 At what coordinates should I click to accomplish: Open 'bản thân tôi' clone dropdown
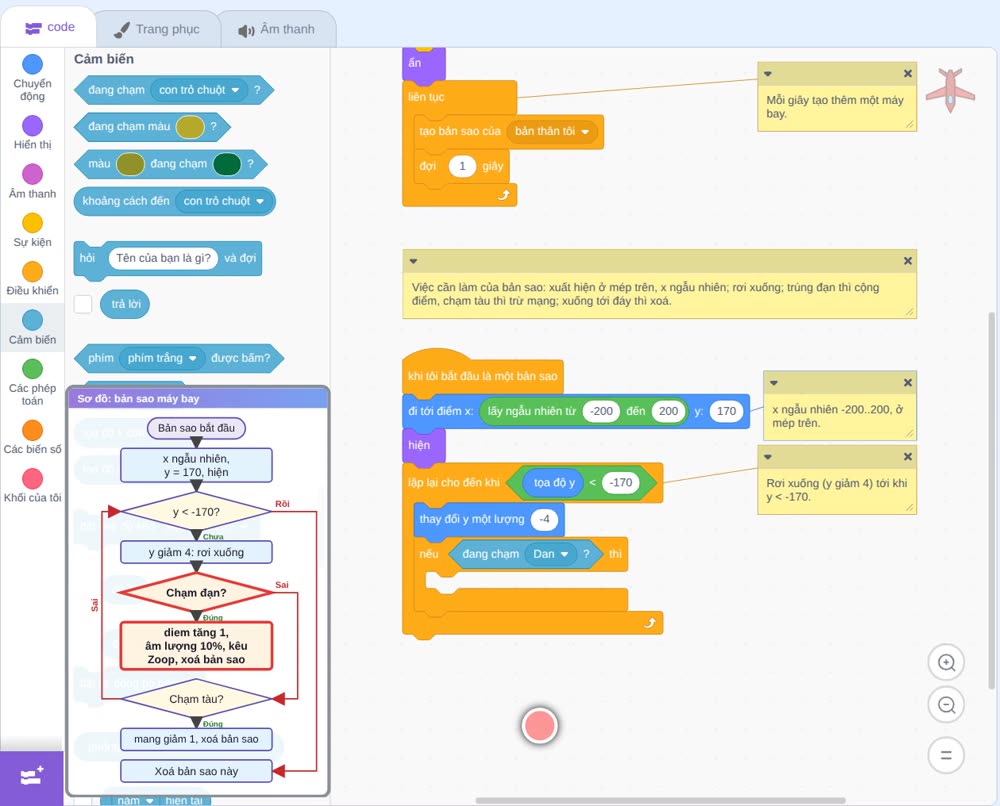[552, 131]
